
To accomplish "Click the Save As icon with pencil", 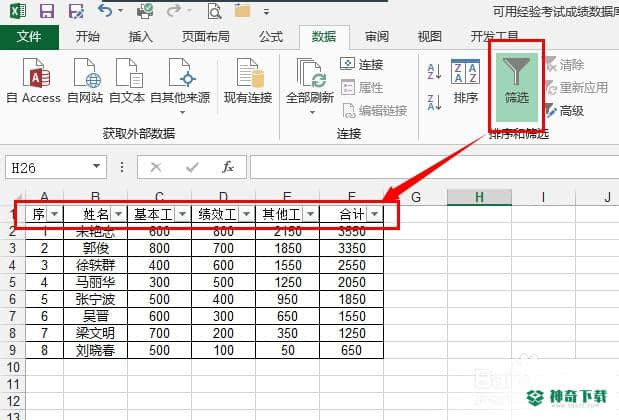I will 76,11.
